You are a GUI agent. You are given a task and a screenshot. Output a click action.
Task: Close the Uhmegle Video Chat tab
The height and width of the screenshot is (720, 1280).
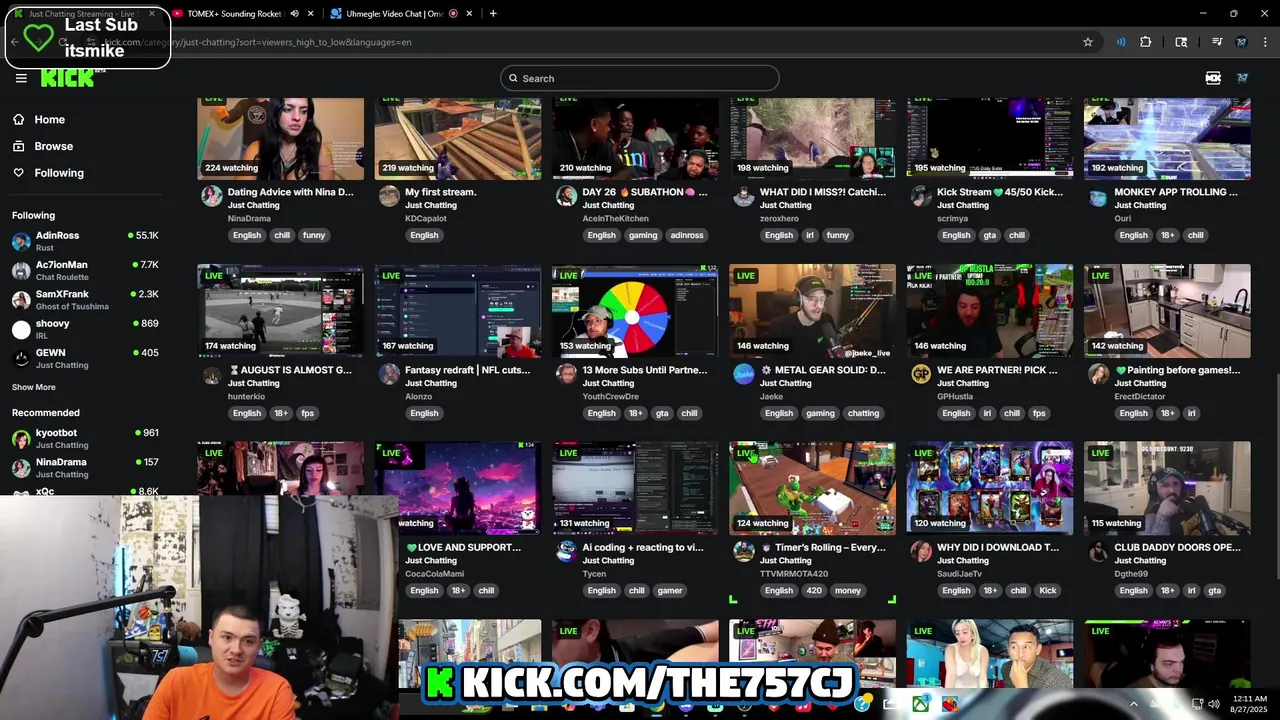(470, 14)
